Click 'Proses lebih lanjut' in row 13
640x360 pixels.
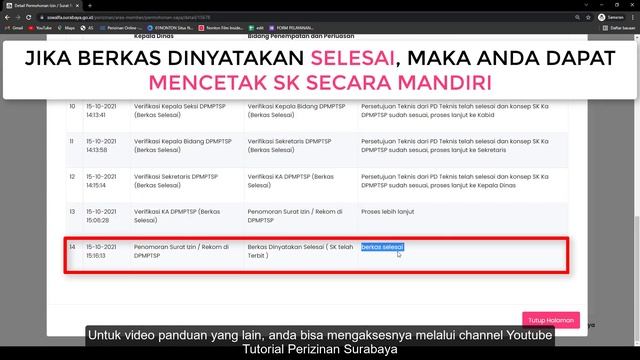pyautogui.click(x=387, y=211)
